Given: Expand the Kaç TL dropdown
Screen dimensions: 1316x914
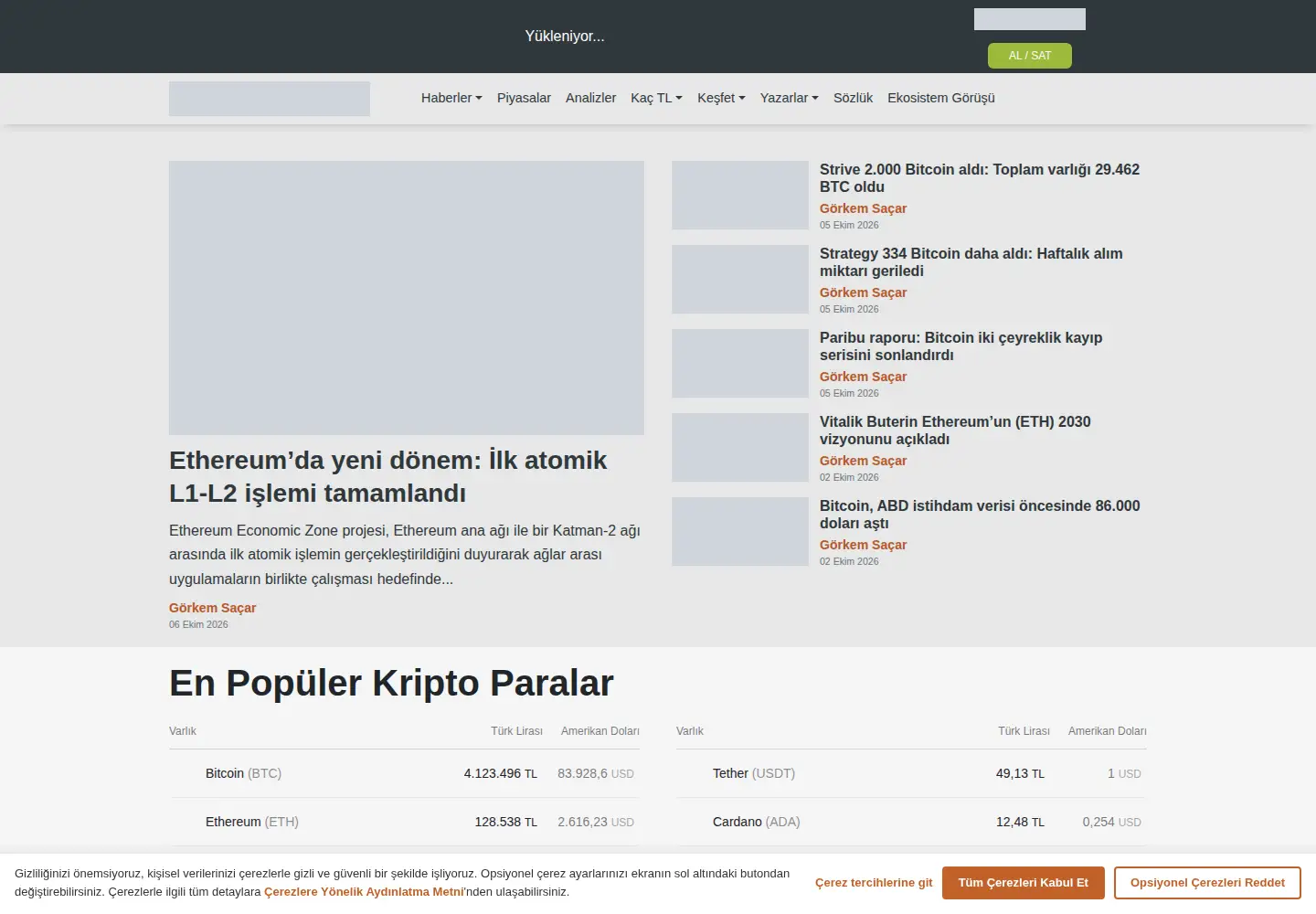Looking at the screenshot, I should click(656, 98).
